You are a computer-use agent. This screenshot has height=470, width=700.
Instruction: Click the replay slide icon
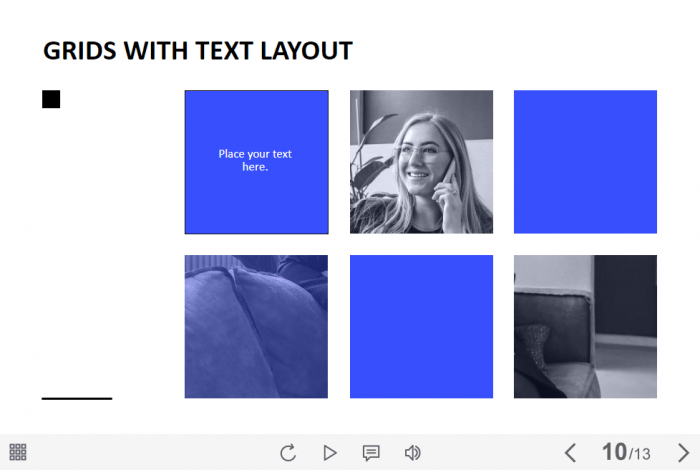coord(288,453)
